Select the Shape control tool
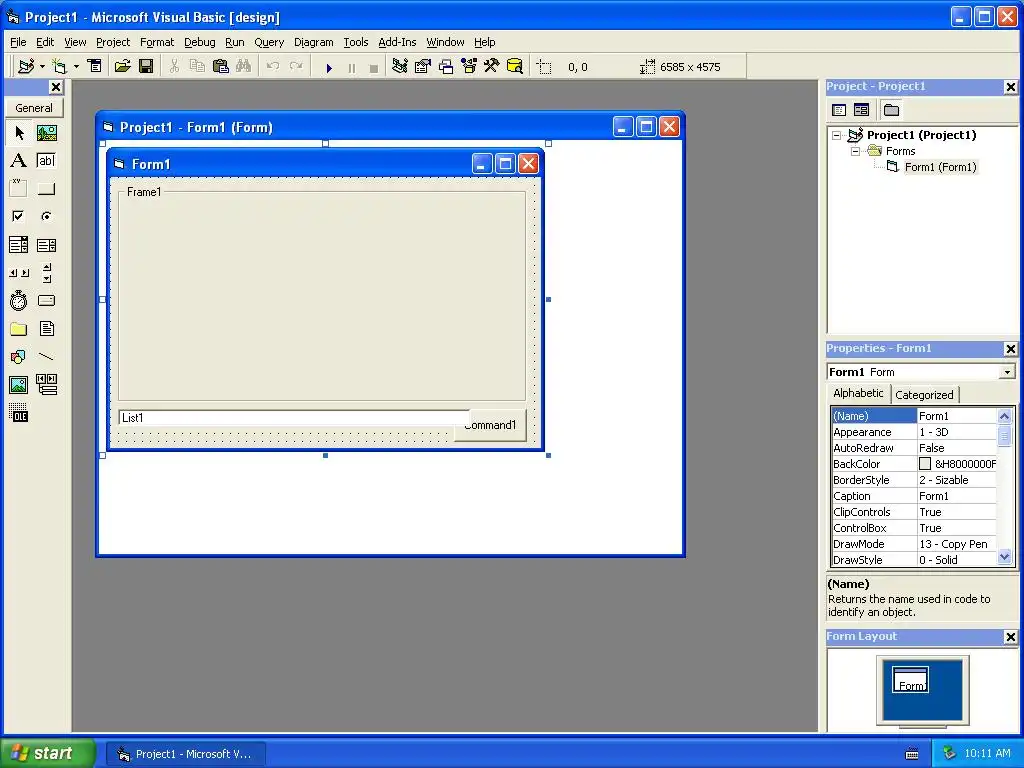Screen dimensions: 1024x768 pyautogui.click(x=19, y=357)
